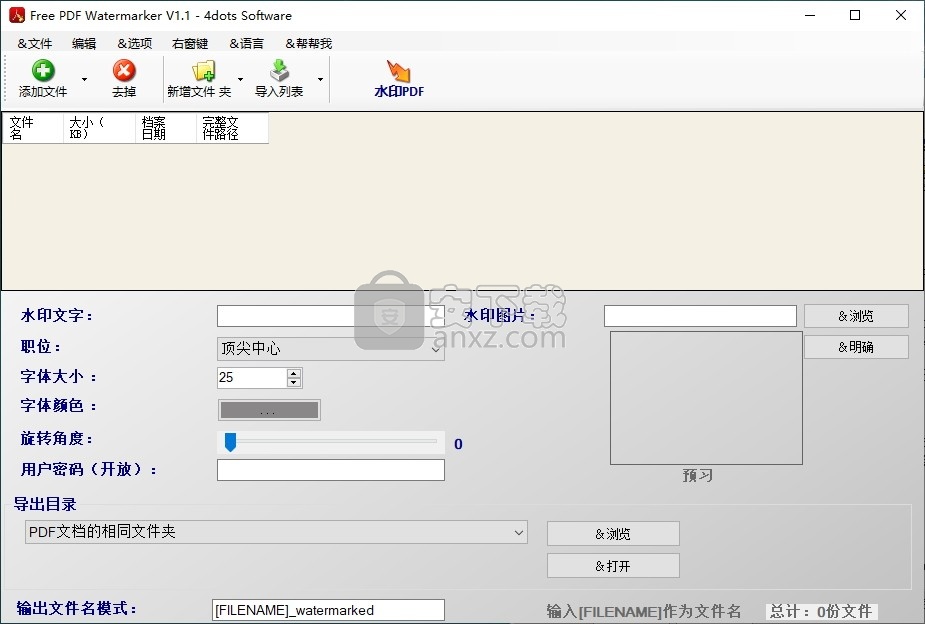Viewport: 925px width, 624px height.
Task: Click the 文件名 column header
Action: [33, 128]
